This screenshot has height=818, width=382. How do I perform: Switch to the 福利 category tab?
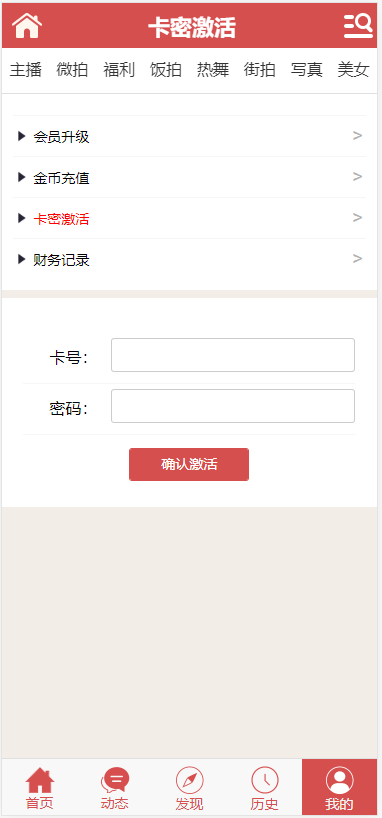pos(119,70)
